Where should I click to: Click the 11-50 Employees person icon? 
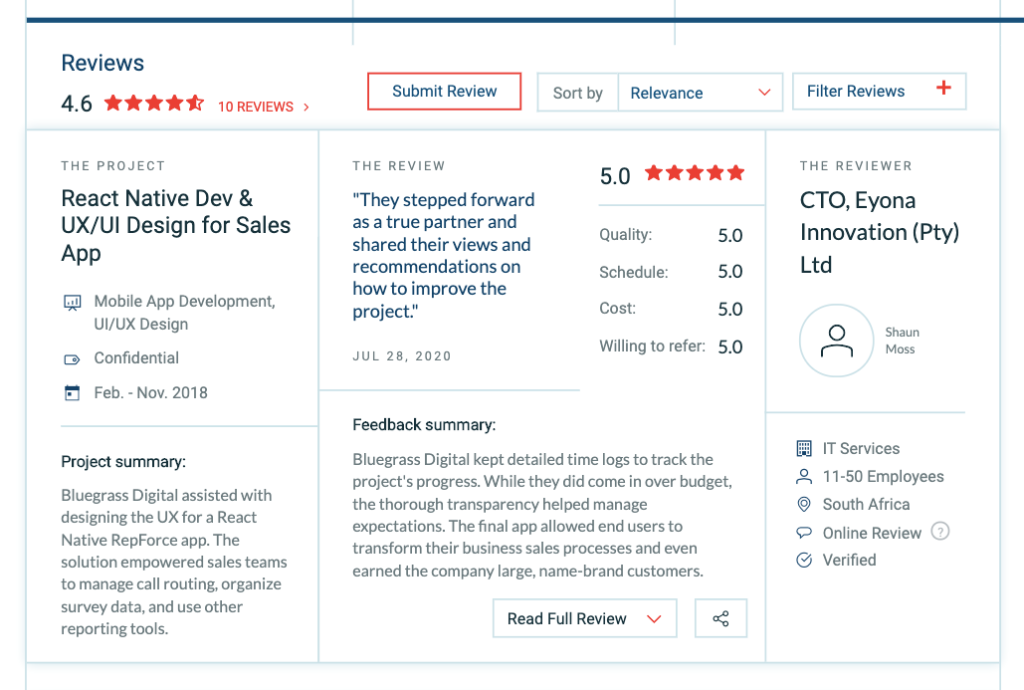pos(804,477)
